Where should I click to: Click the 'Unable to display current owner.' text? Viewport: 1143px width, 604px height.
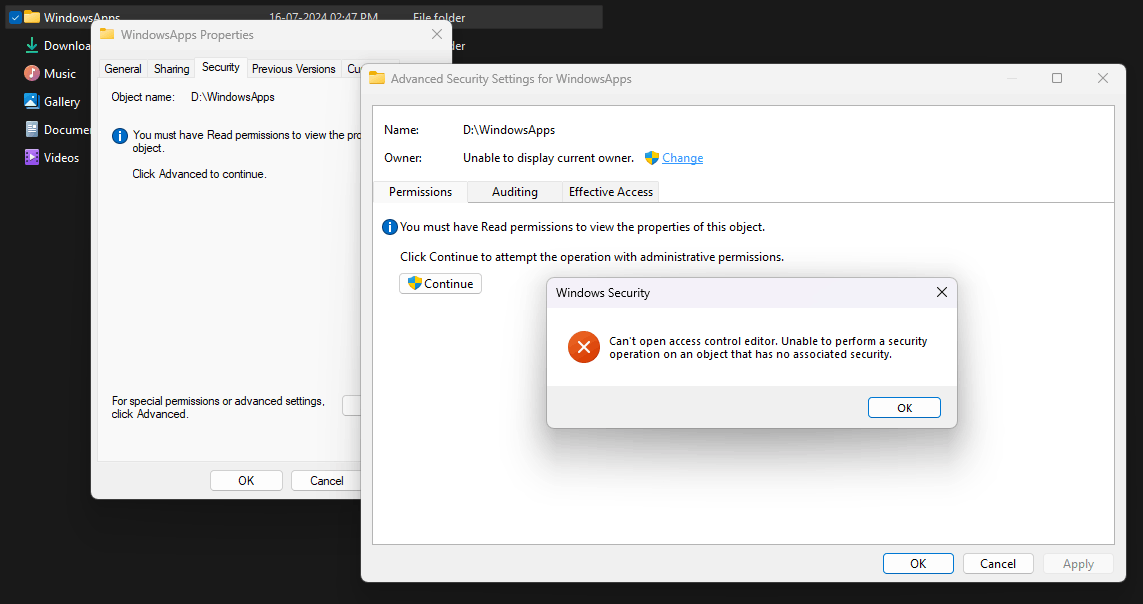(x=548, y=157)
